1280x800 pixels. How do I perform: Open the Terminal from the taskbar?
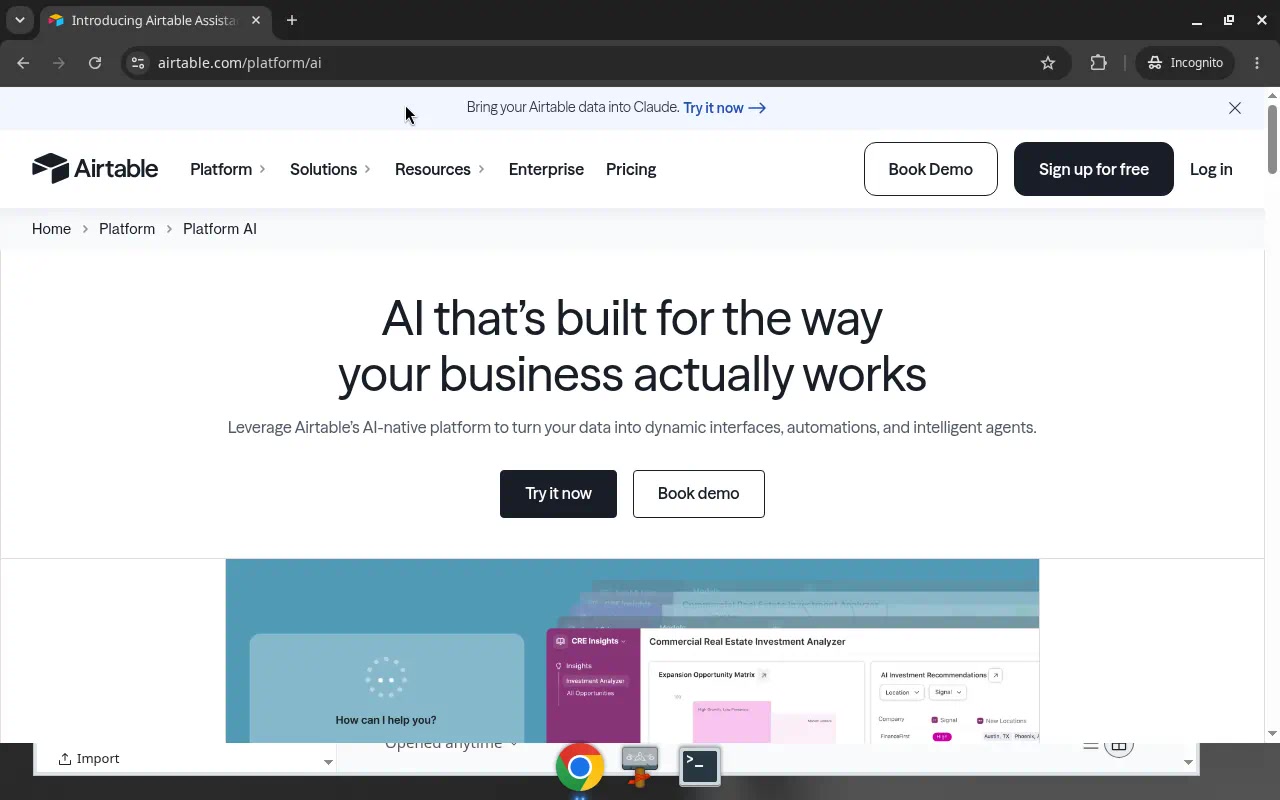point(700,767)
